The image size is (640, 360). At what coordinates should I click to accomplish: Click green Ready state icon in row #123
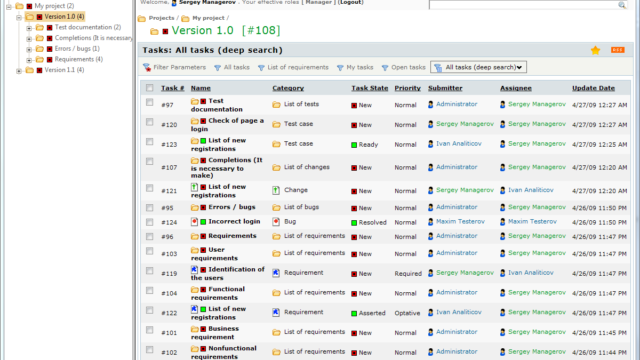tap(354, 145)
